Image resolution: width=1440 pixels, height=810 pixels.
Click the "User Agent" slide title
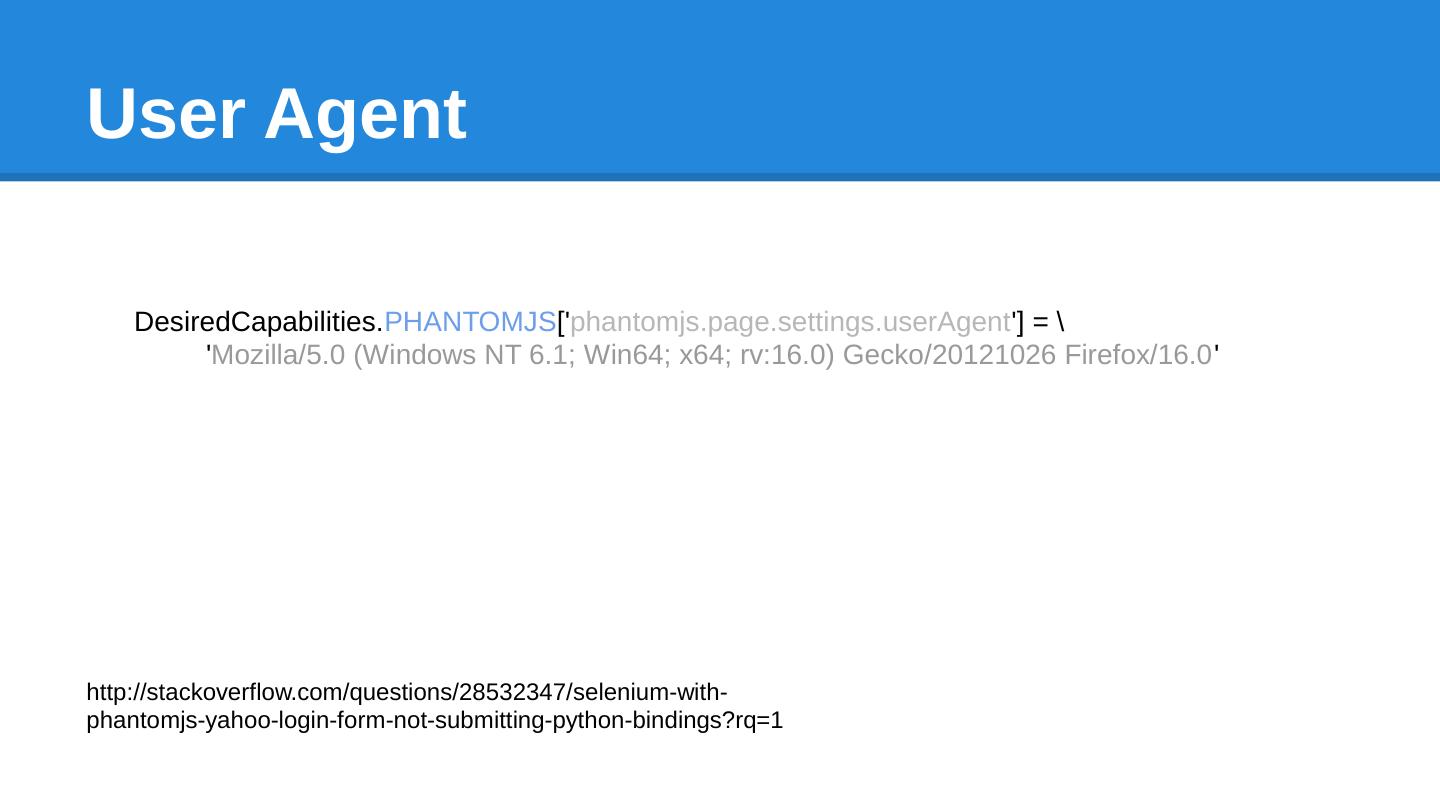point(276,114)
